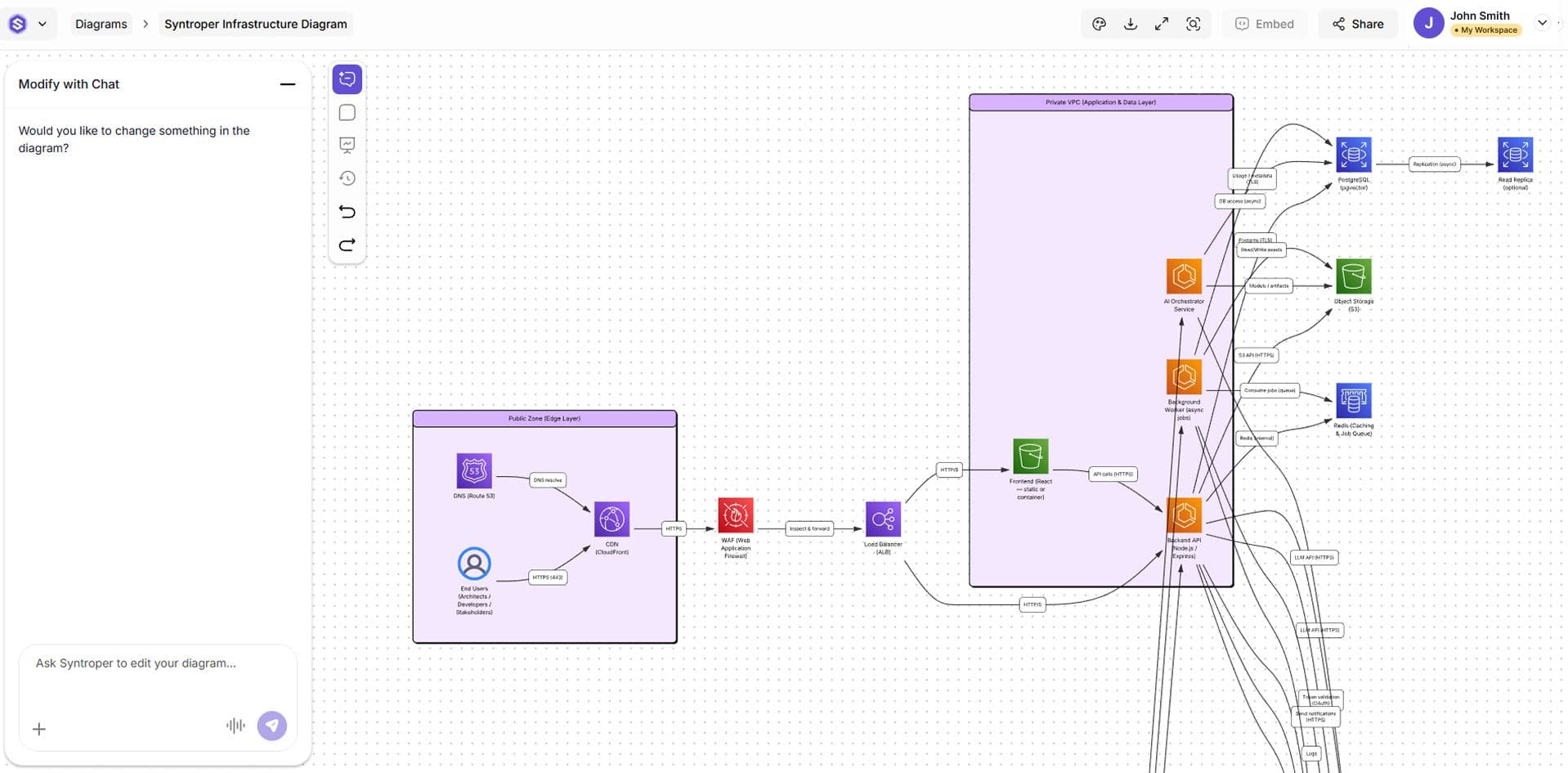
Task: Click the download diagram icon
Action: [x=1130, y=24]
